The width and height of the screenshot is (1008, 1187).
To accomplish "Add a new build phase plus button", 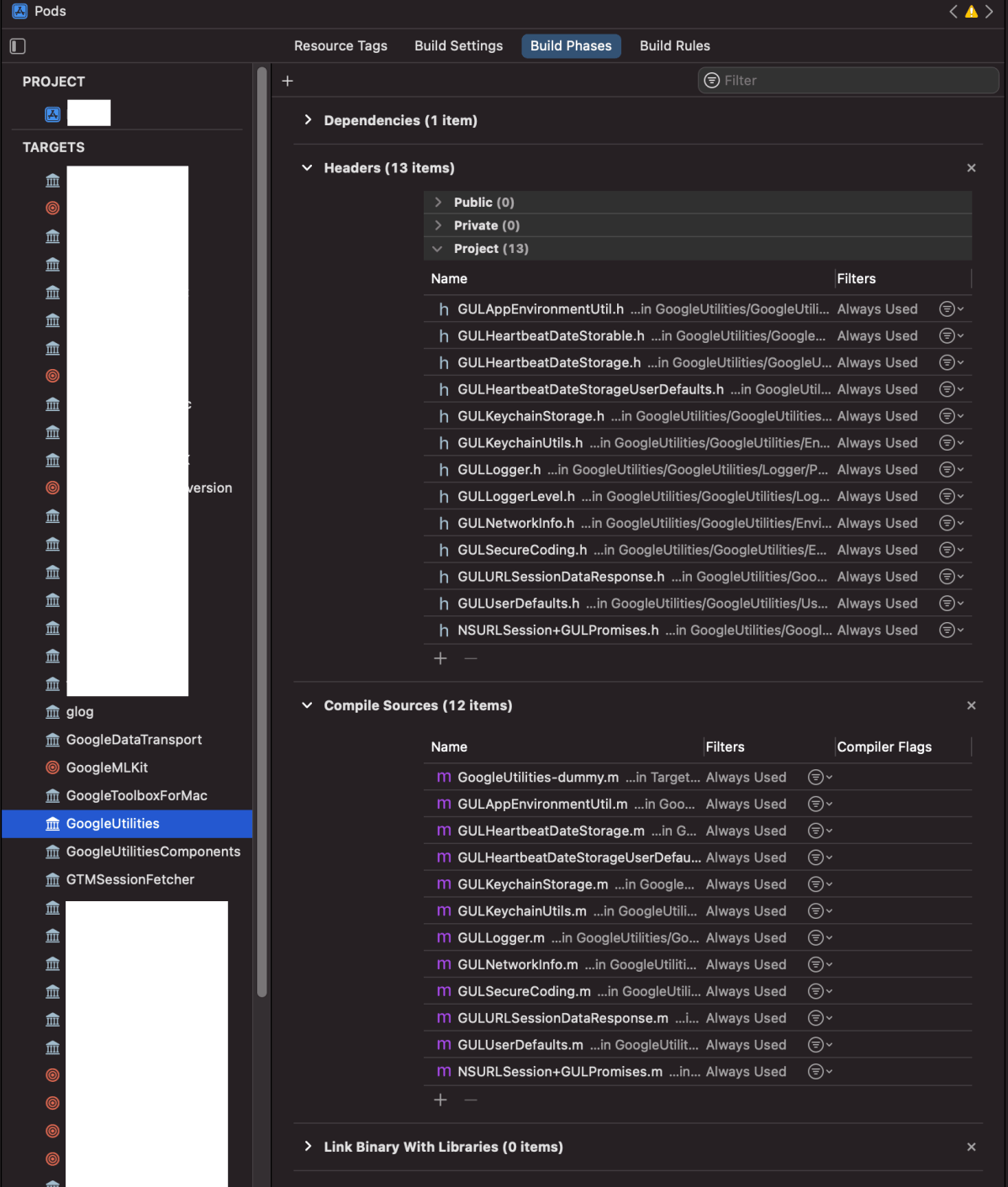I will pyautogui.click(x=288, y=81).
